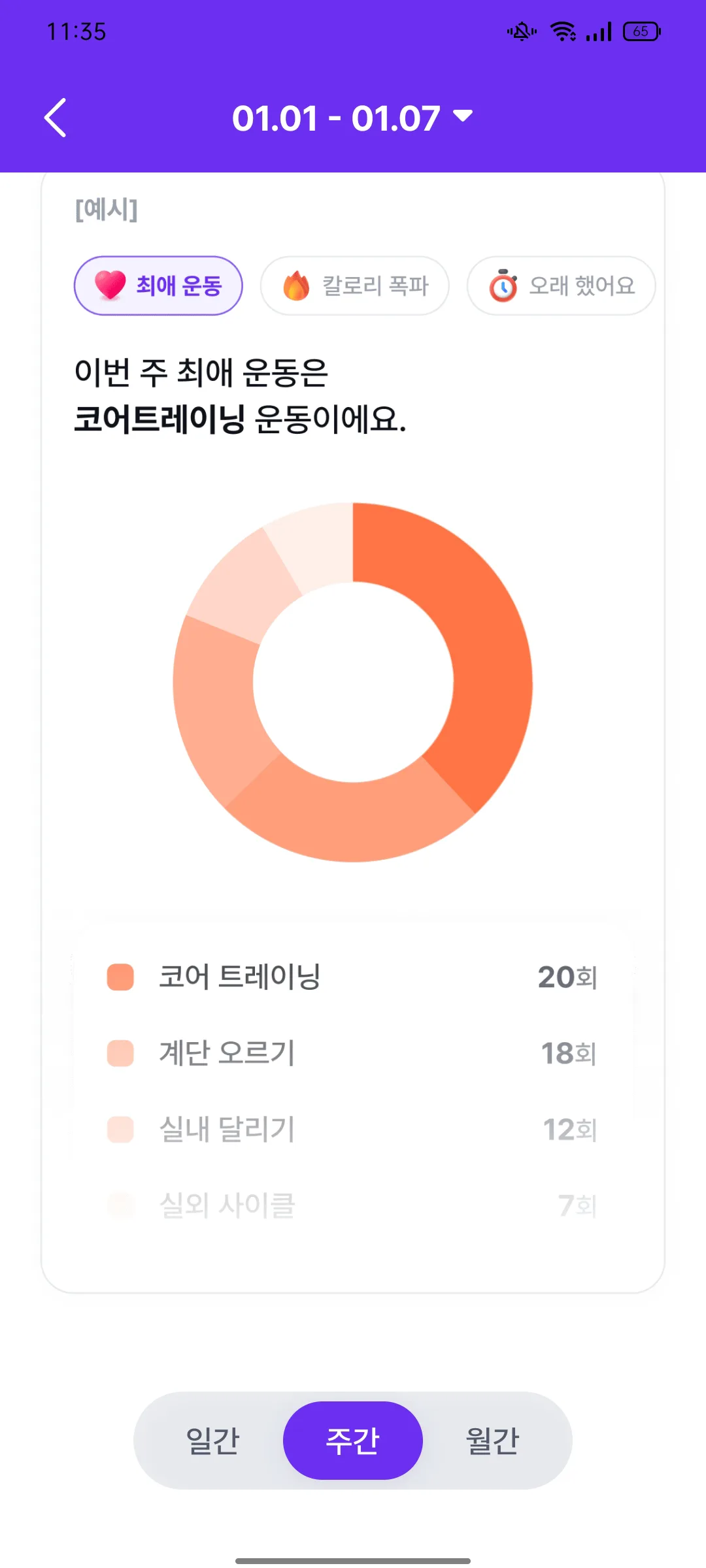
Task: Switch to the 일간 tab
Action: pos(212,1441)
